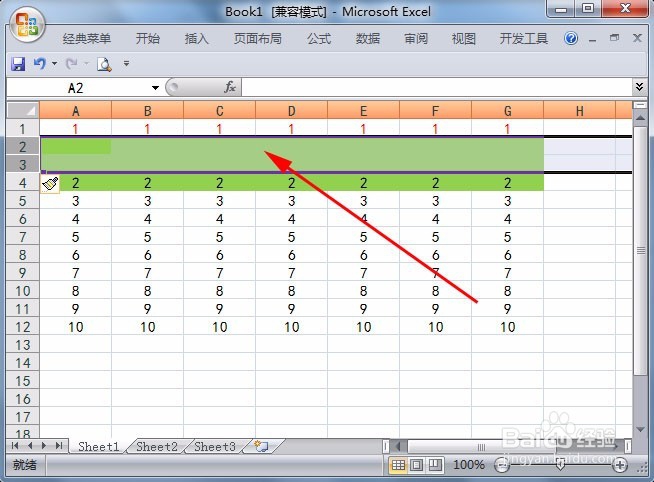Click the Office button logo
The width and height of the screenshot is (654, 482).
coord(27,26)
